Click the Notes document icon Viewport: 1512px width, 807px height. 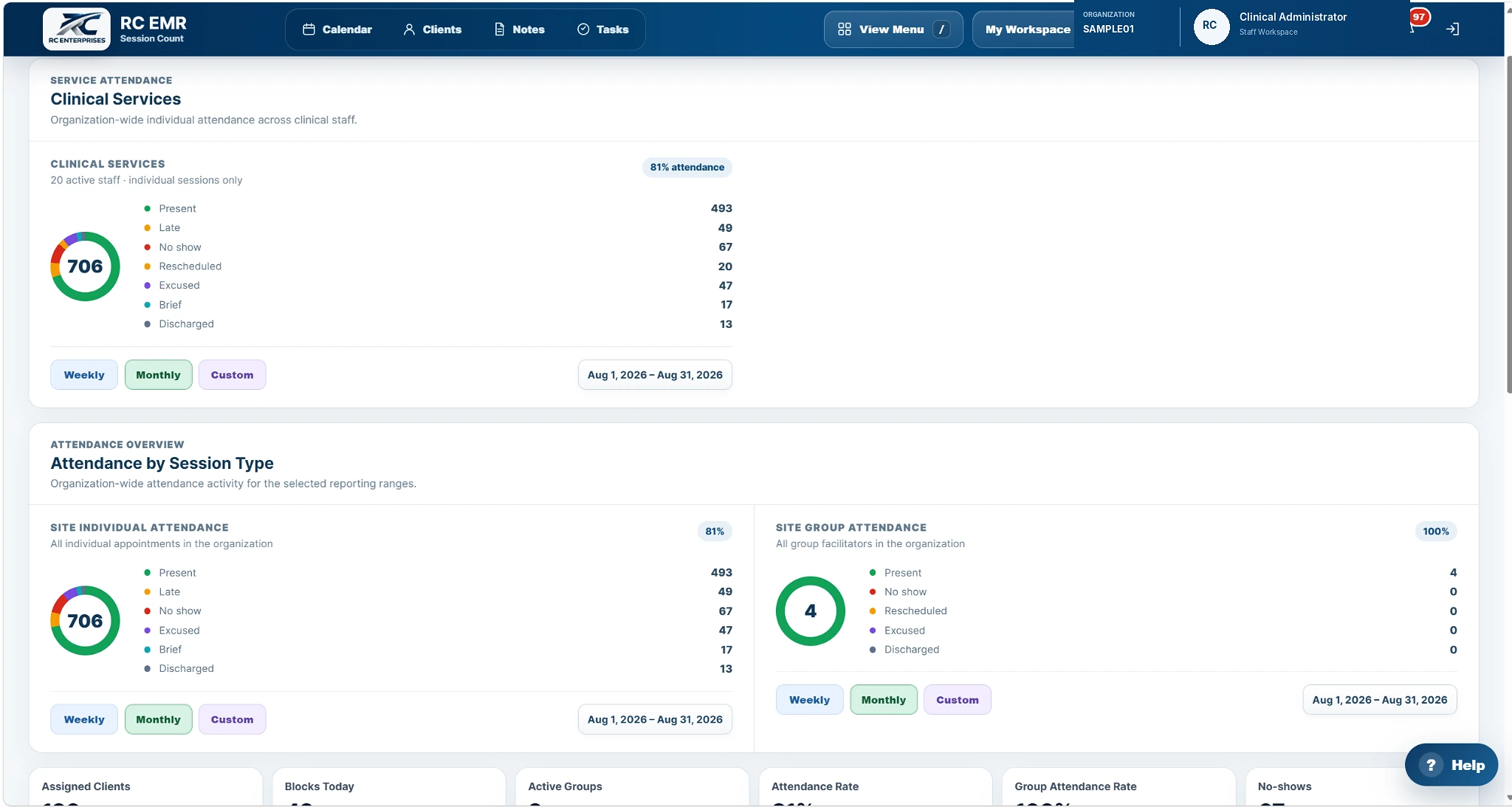coord(500,30)
